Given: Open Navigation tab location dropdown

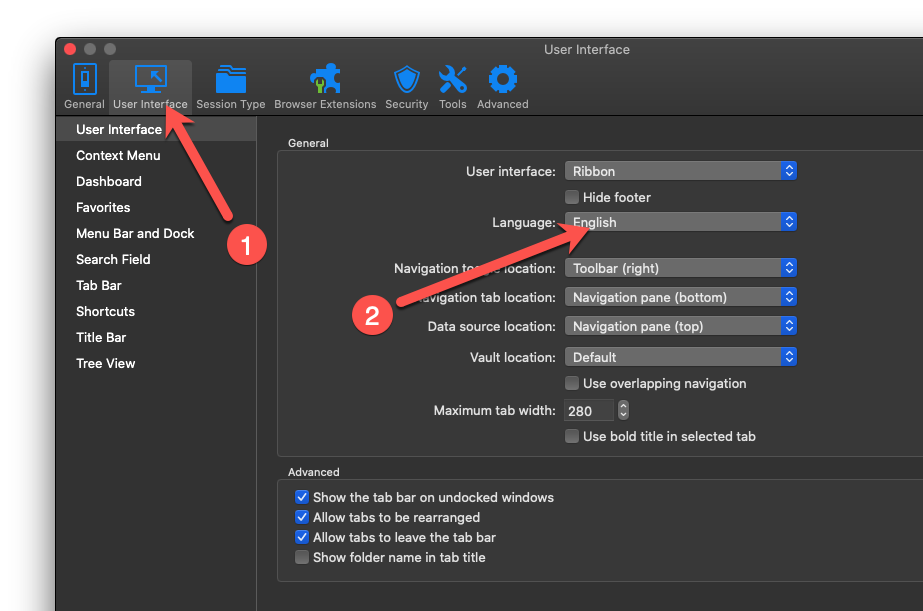Looking at the screenshot, I should (x=680, y=297).
